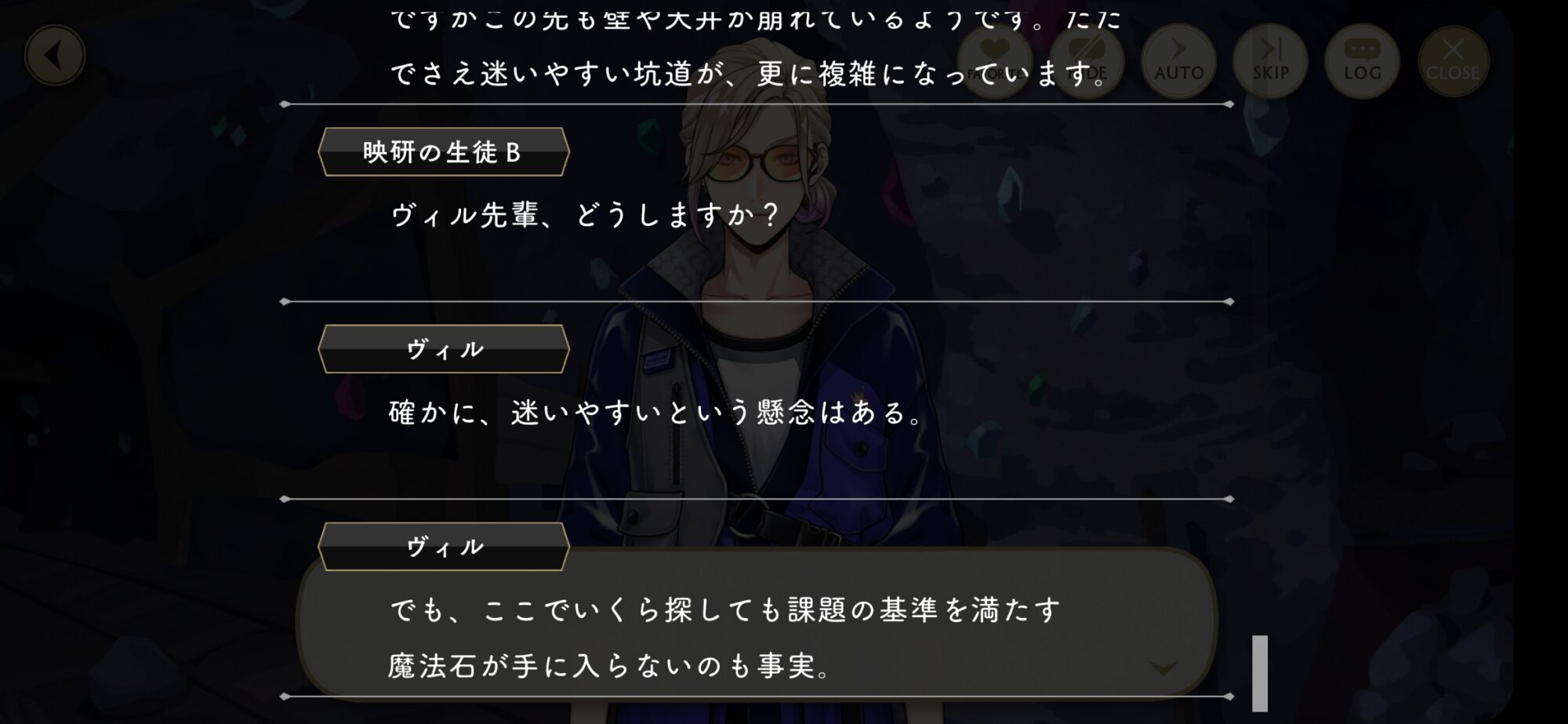Select the 映研の生徒B name tag
Image resolution: width=1568 pixels, height=724 pixels.
click(x=444, y=151)
